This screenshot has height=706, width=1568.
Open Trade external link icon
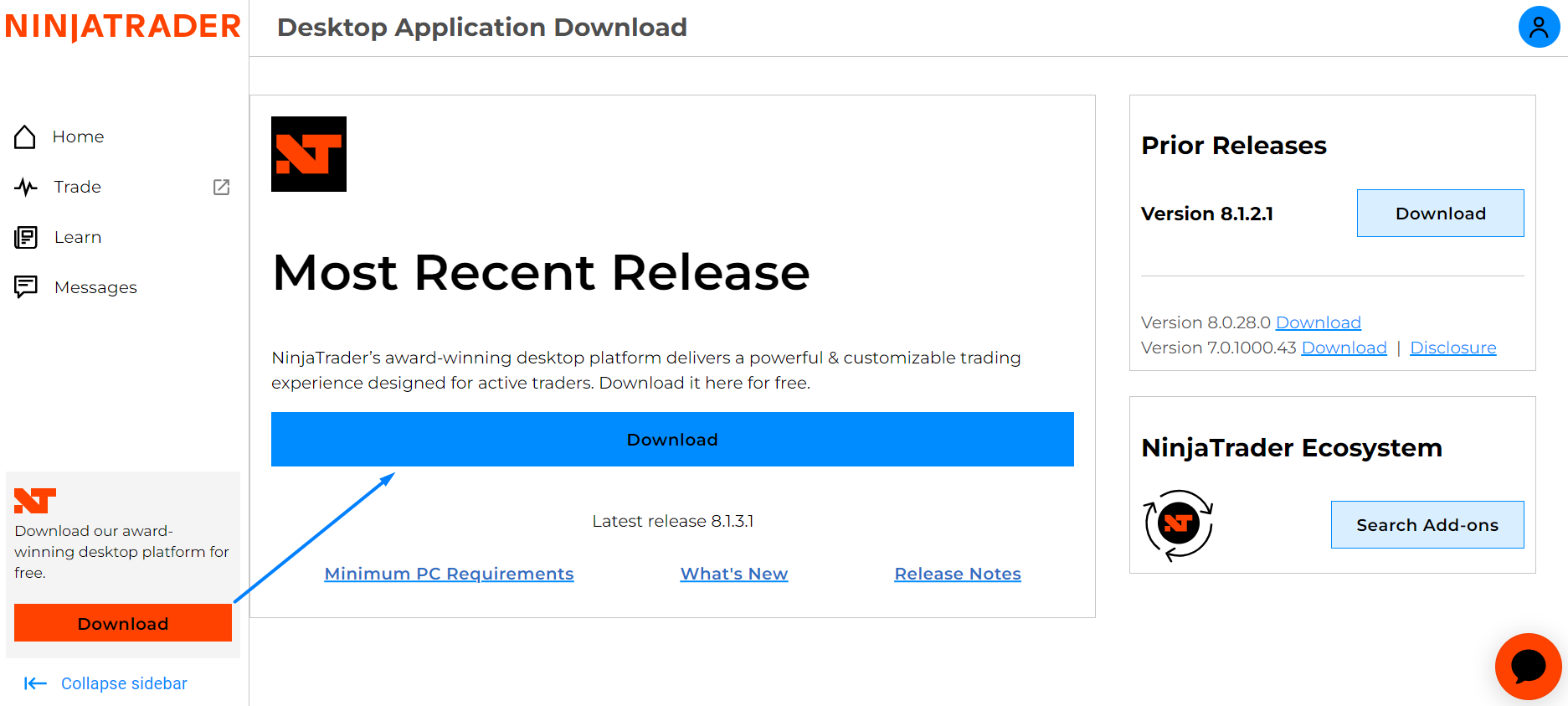click(x=221, y=187)
